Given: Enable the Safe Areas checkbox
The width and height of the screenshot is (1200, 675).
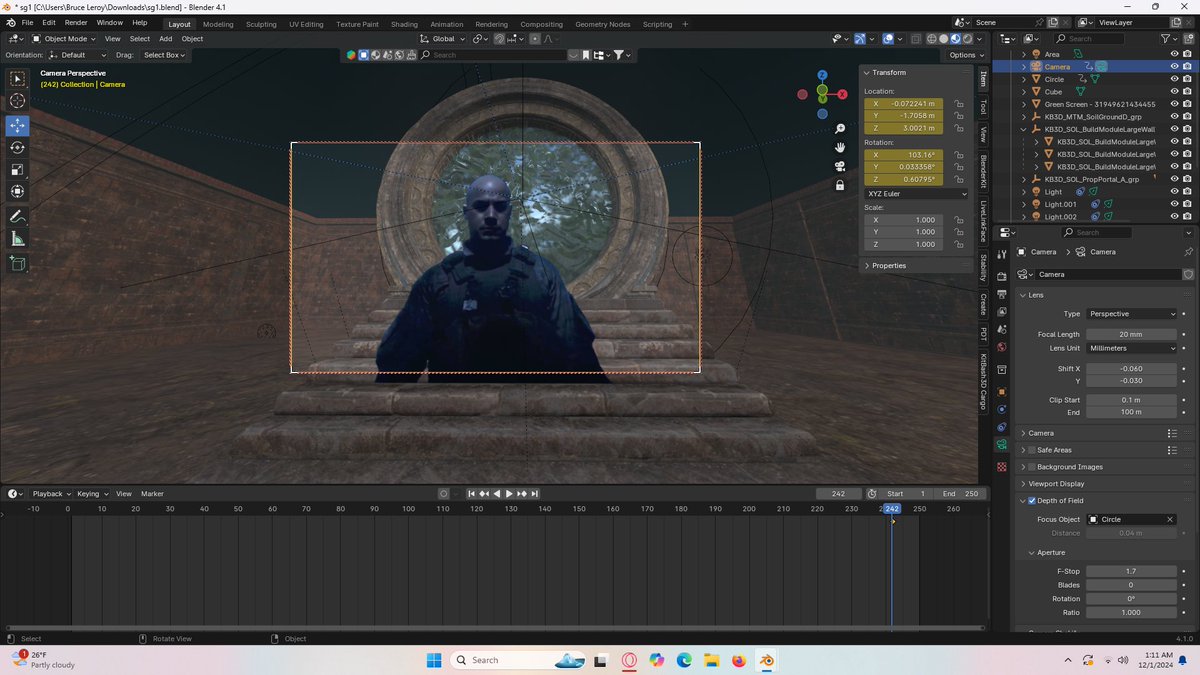Looking at the screenshot, I should click(1031, 450).
